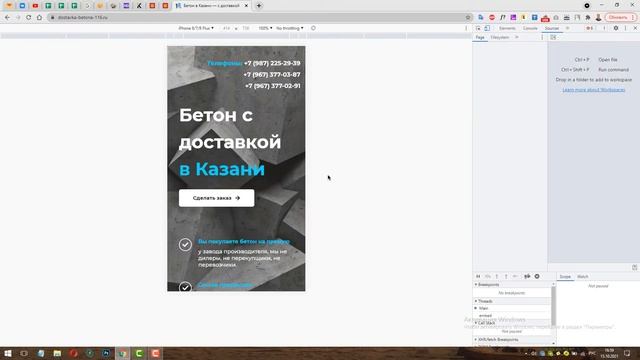
Task: Toggle the inspect element picker icon
Action: (478, 28)
